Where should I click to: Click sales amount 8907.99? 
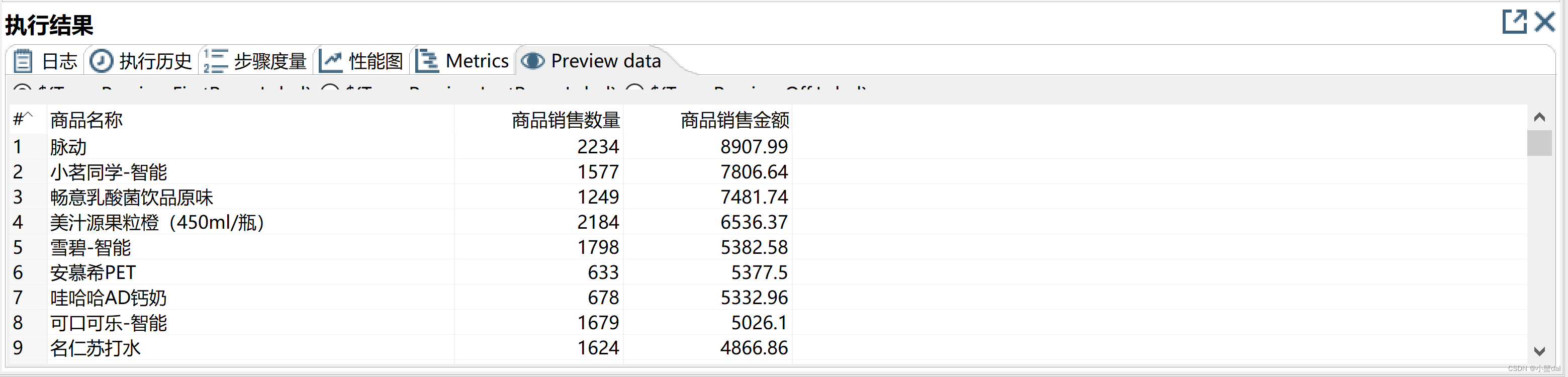[754, 147]
